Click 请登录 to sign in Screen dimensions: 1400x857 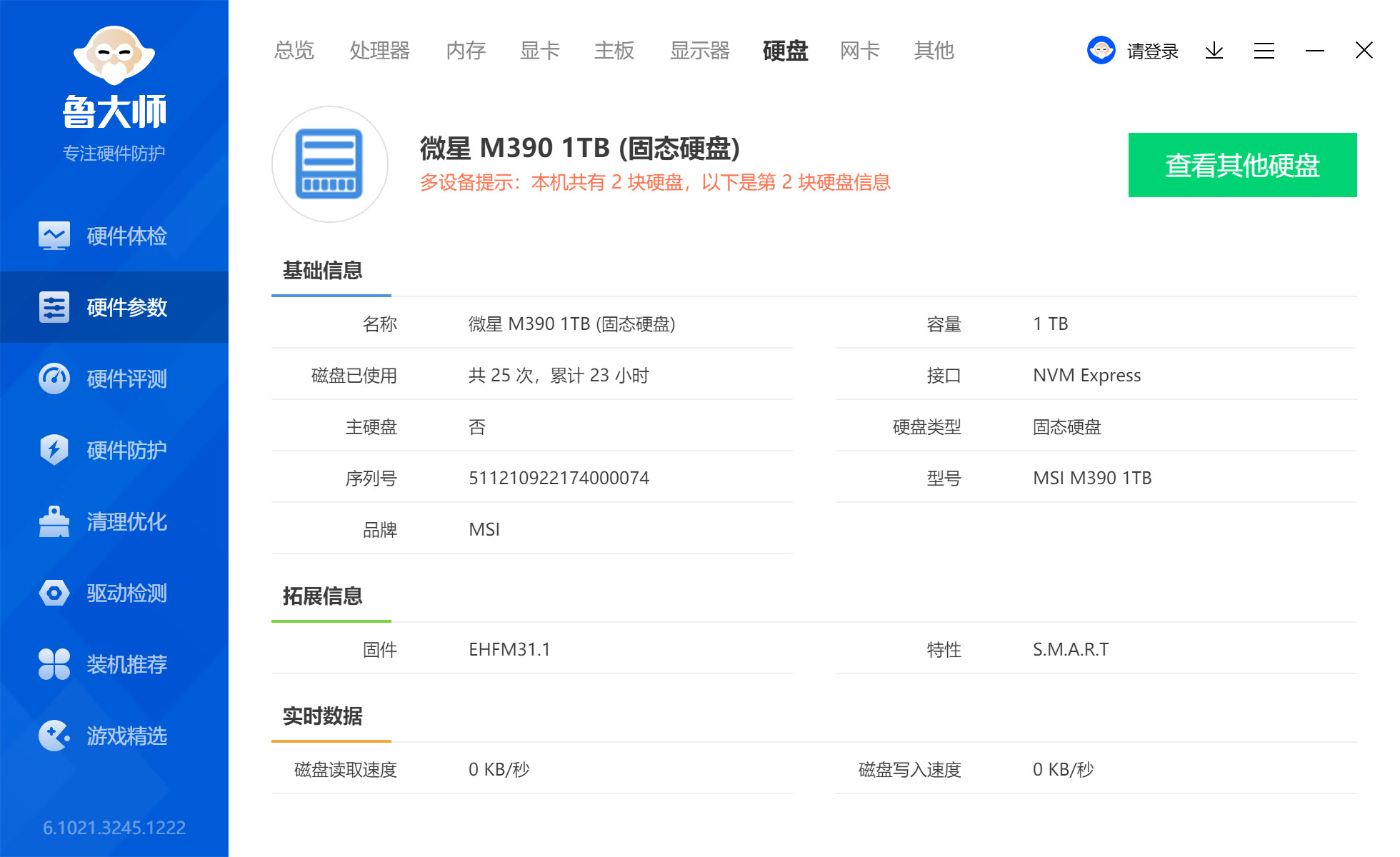tap(1151, 51)
